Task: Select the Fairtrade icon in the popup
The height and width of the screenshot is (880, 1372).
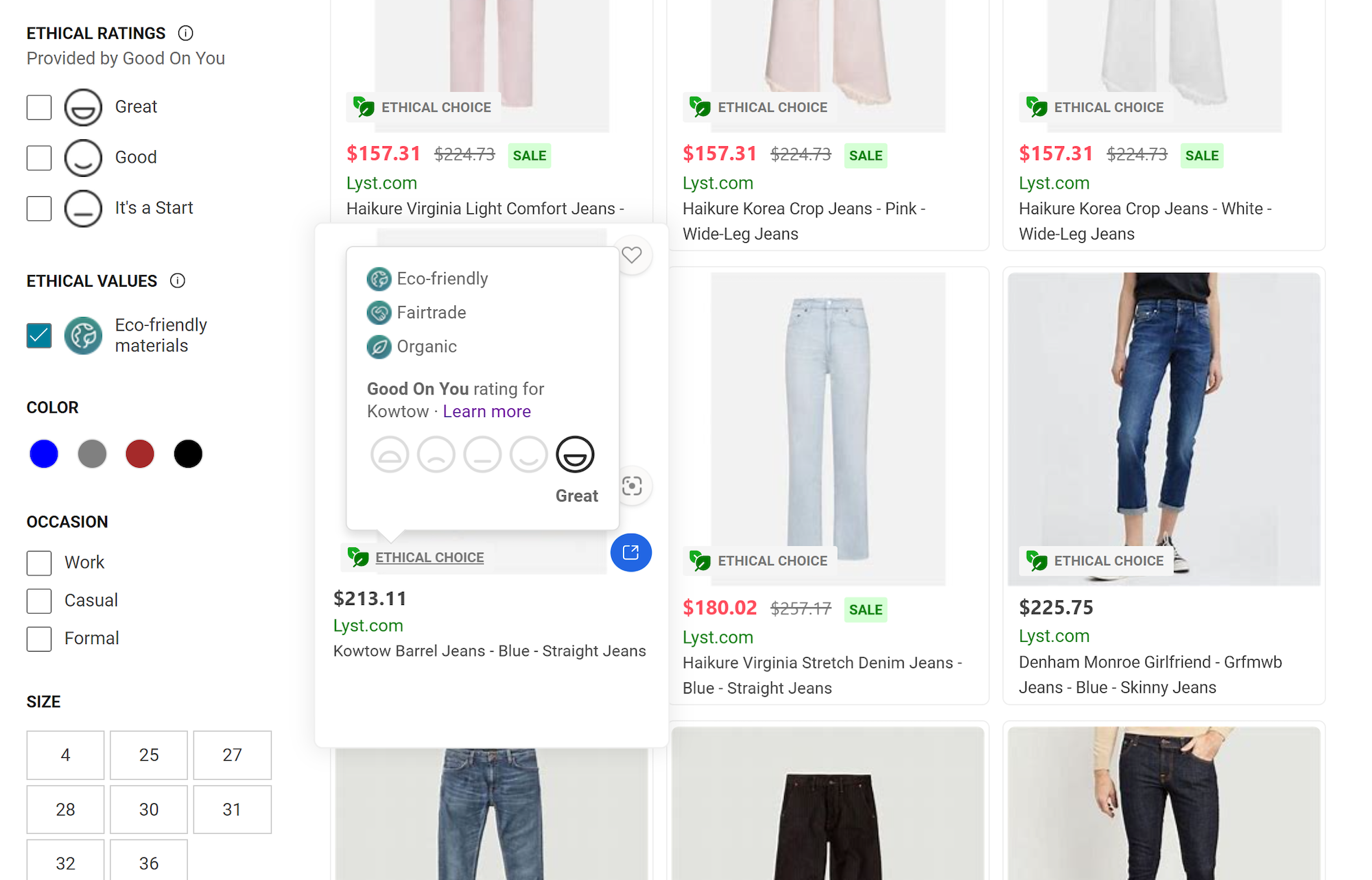Action: [x=378, y=313]
